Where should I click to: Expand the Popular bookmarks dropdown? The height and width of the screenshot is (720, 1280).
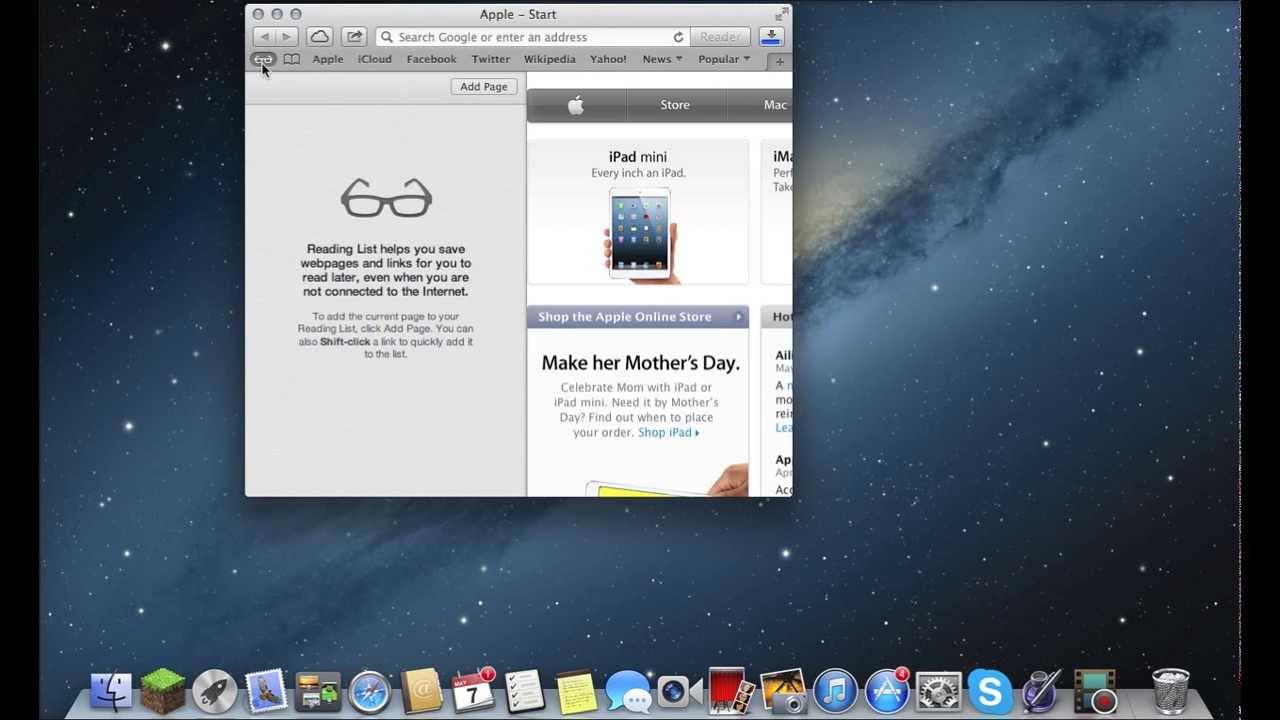[724, 59]
